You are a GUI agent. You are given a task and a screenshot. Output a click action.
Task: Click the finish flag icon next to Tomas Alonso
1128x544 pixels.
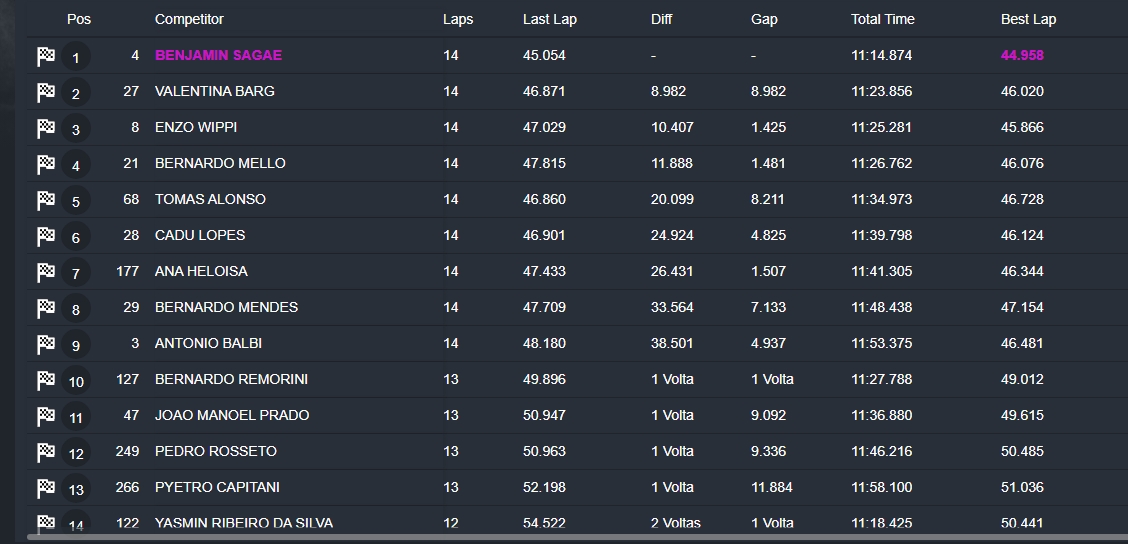46,200
